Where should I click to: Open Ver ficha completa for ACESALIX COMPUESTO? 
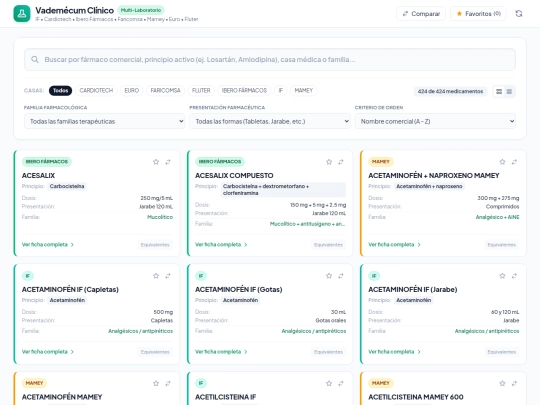coord(221,245)
